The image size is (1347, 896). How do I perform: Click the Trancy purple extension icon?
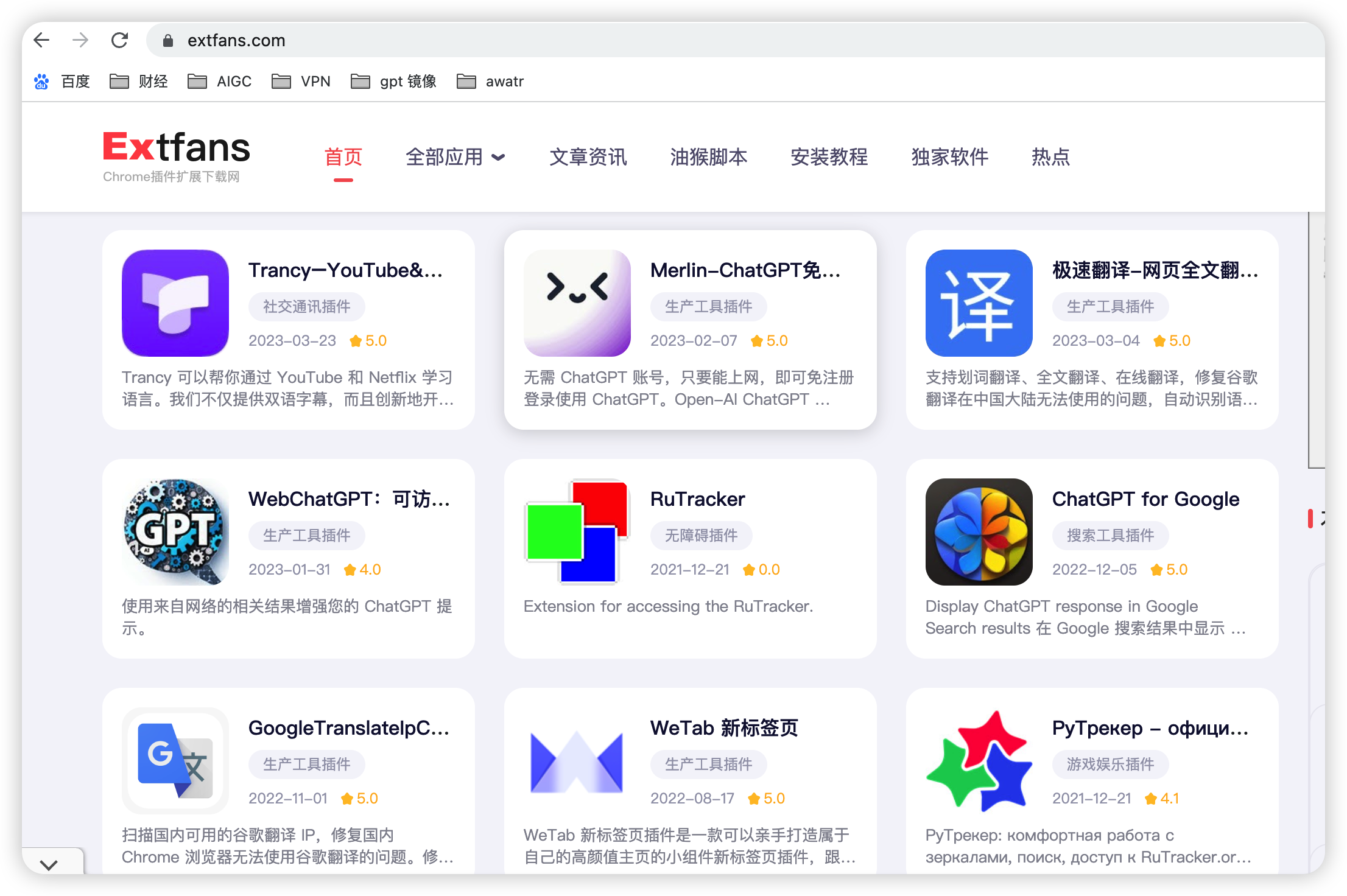(175, 303)
